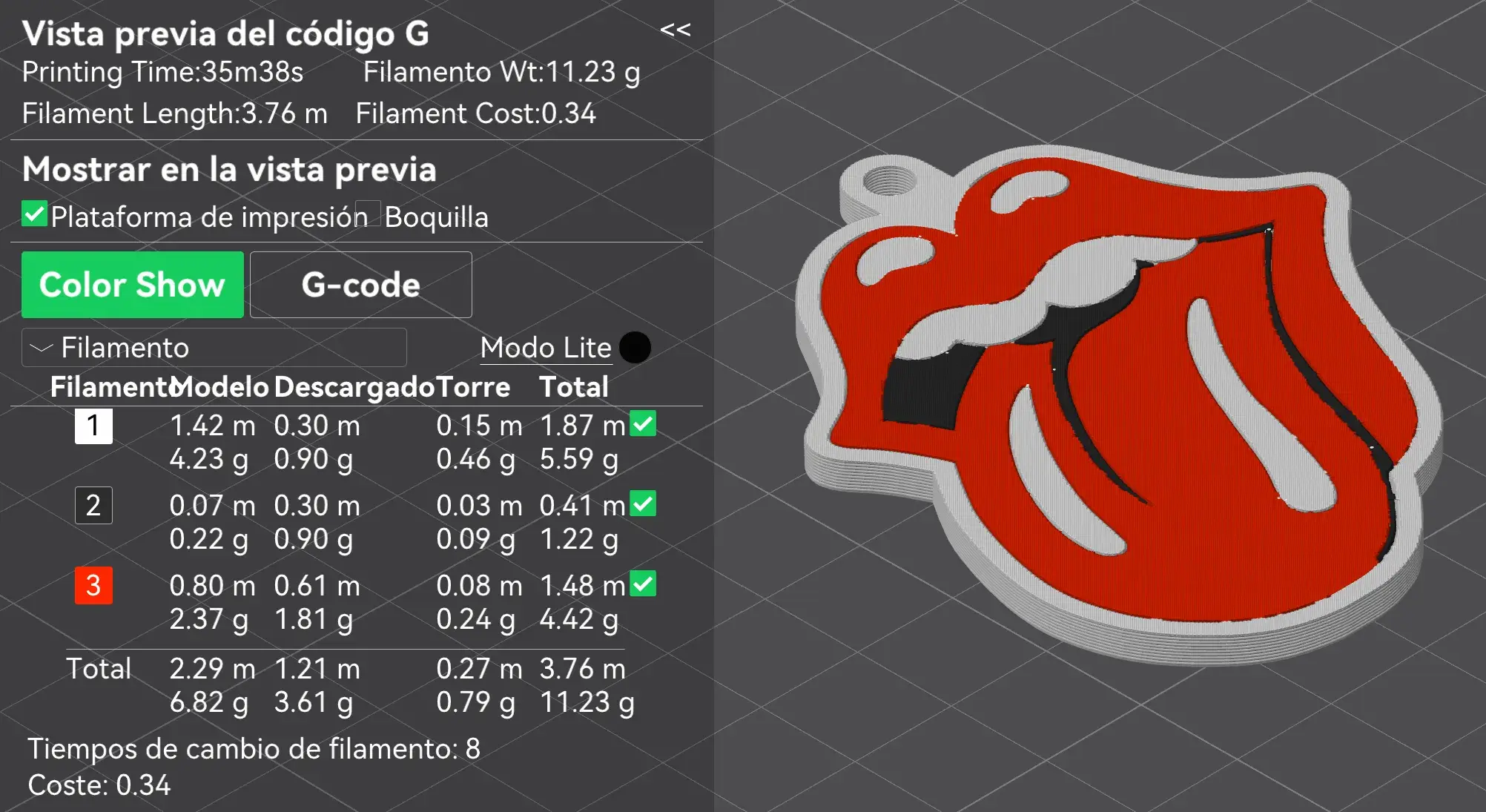Screen dimensions: 1486x812
Task: Click the Filament Length:3.76 m text
Action: (174, 113)
